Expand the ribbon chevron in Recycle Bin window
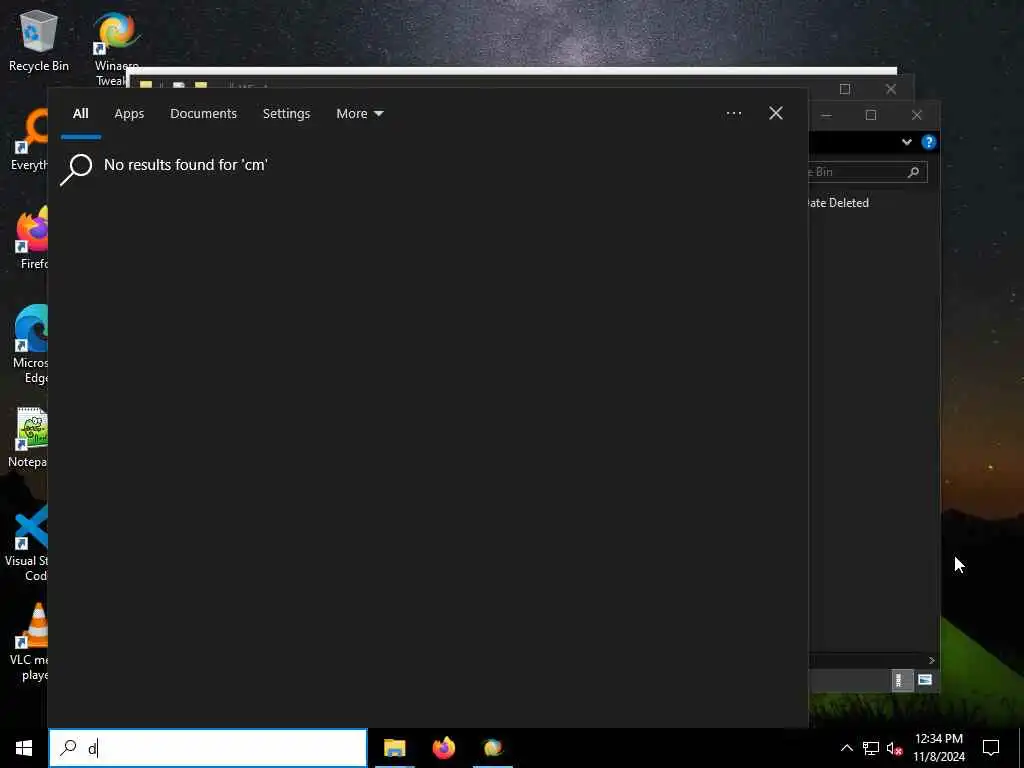The height and width of the screenshot is (768, 1024). click(906, 142)
